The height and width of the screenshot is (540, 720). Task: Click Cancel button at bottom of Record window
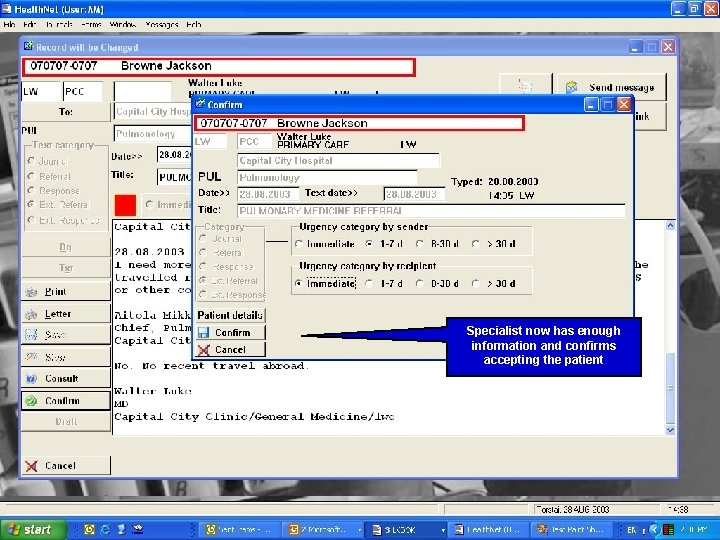pos(66,465)
